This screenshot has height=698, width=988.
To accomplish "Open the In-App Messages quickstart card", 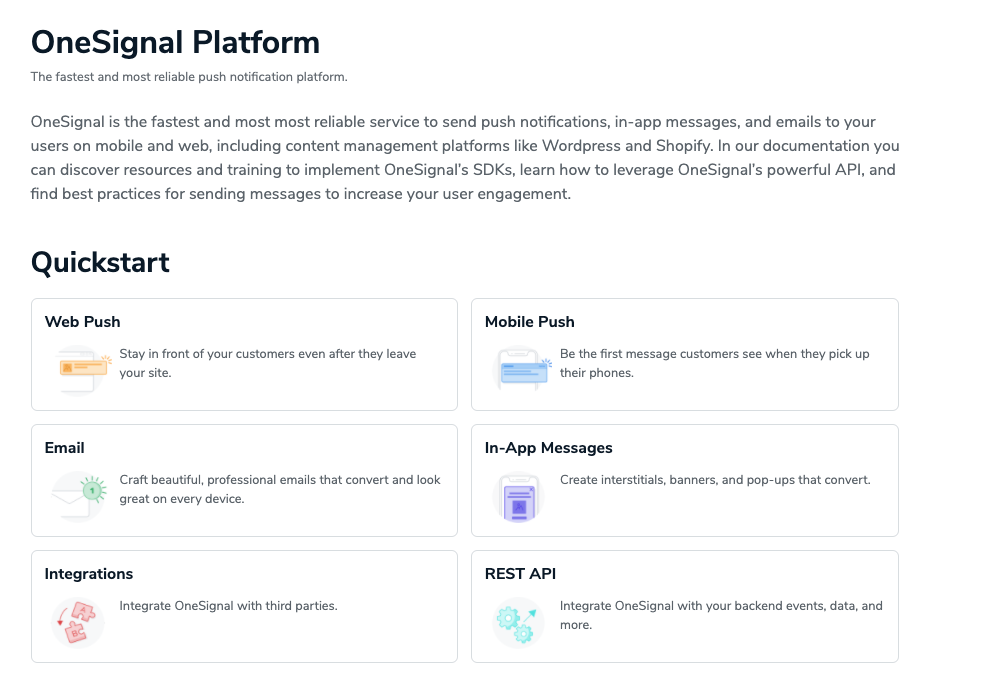I will (684, 480).
